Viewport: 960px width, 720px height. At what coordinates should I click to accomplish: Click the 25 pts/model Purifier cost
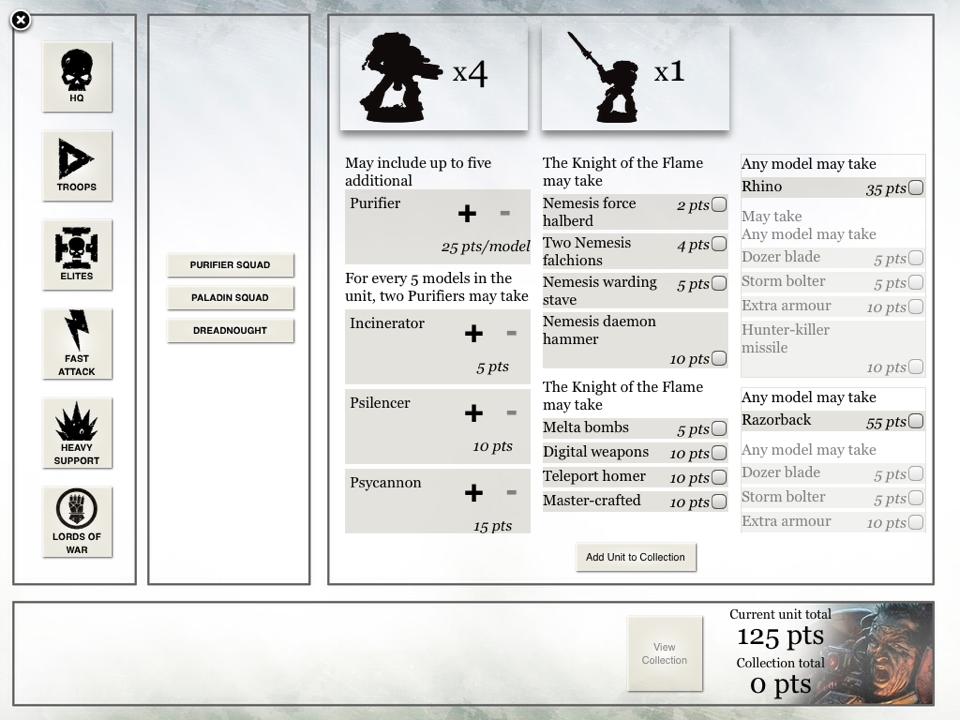pos(486,247)
